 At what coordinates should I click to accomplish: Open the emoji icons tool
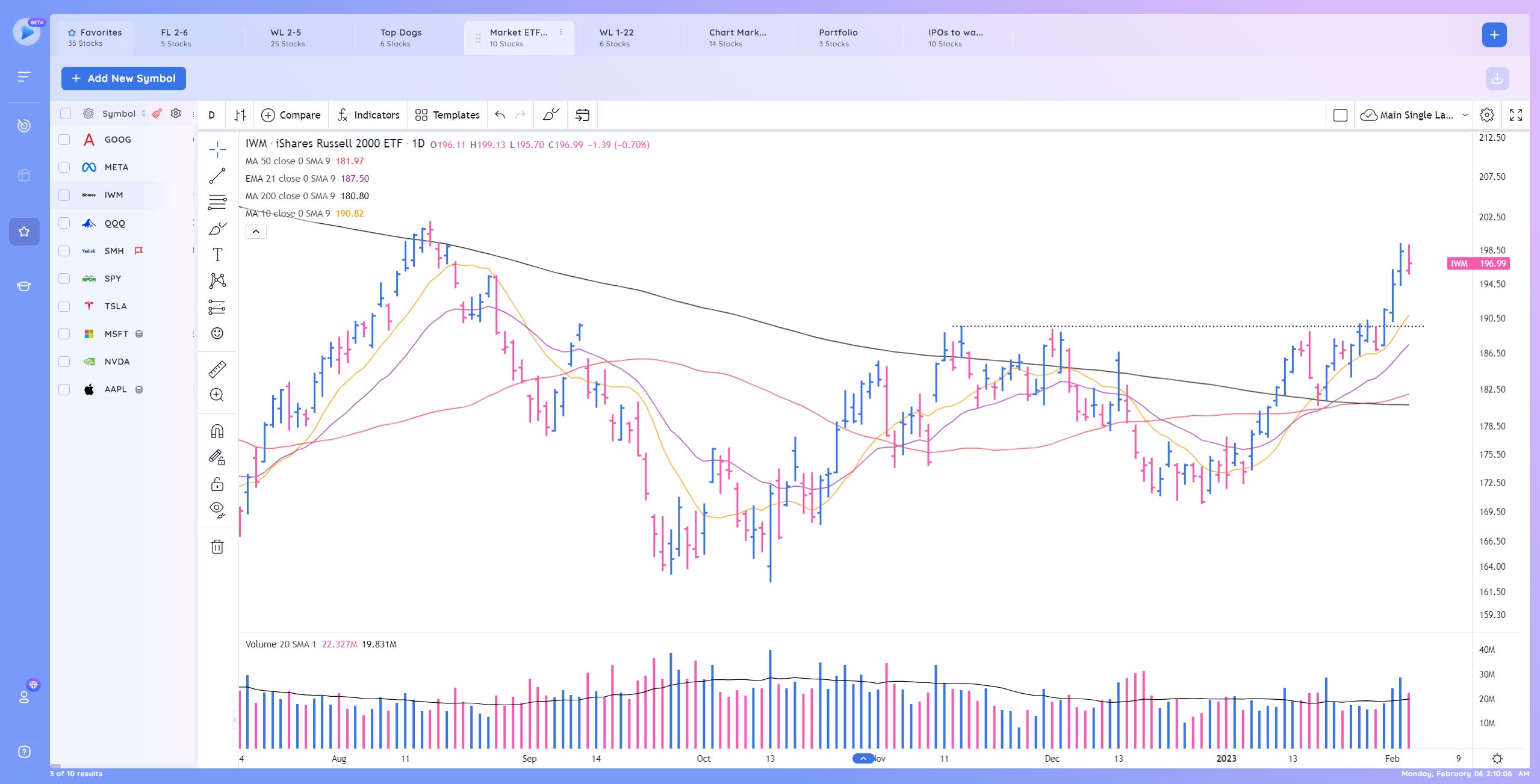(x=217, y=333)
